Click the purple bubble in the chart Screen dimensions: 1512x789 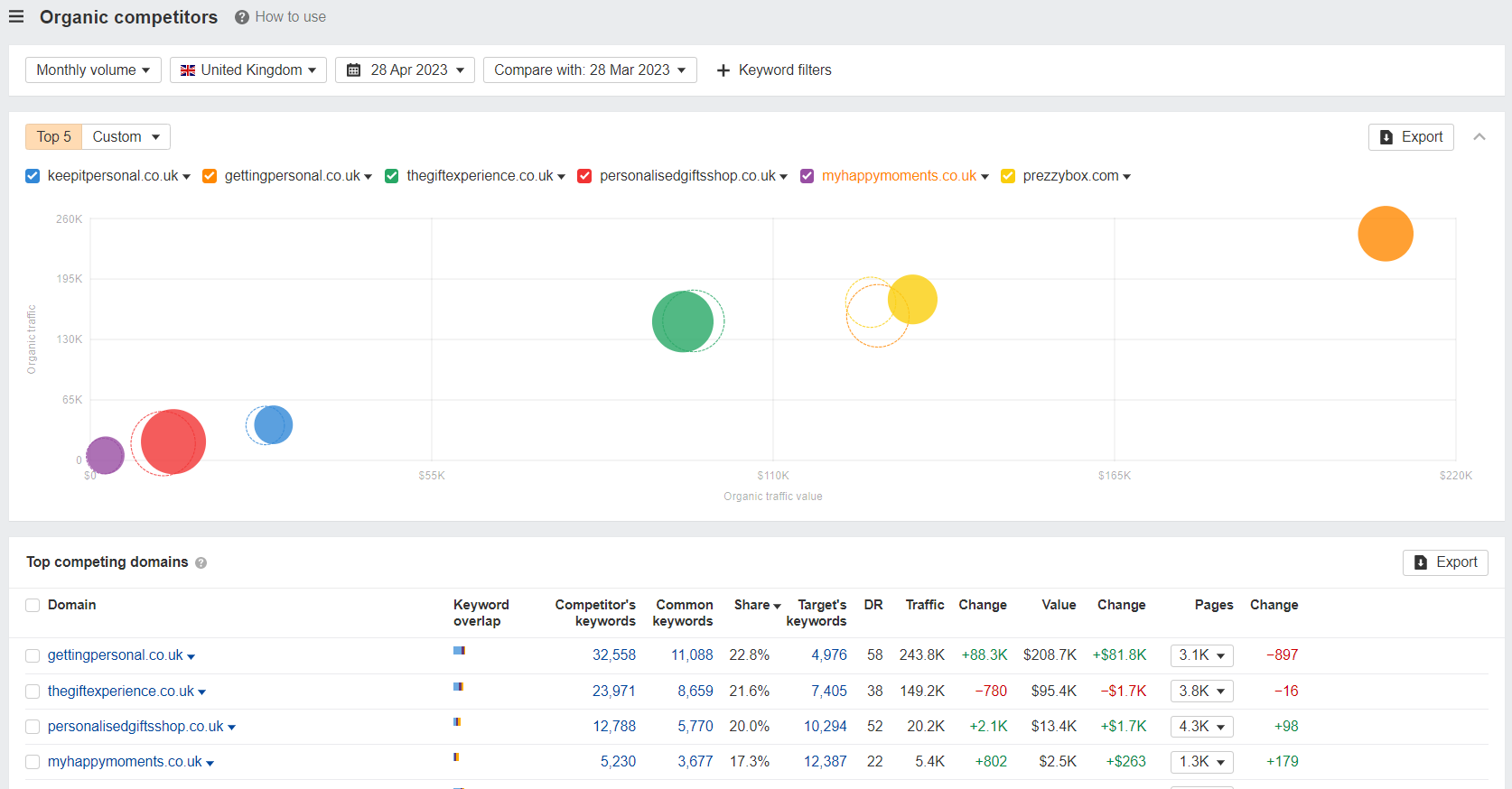coord(105,455)
